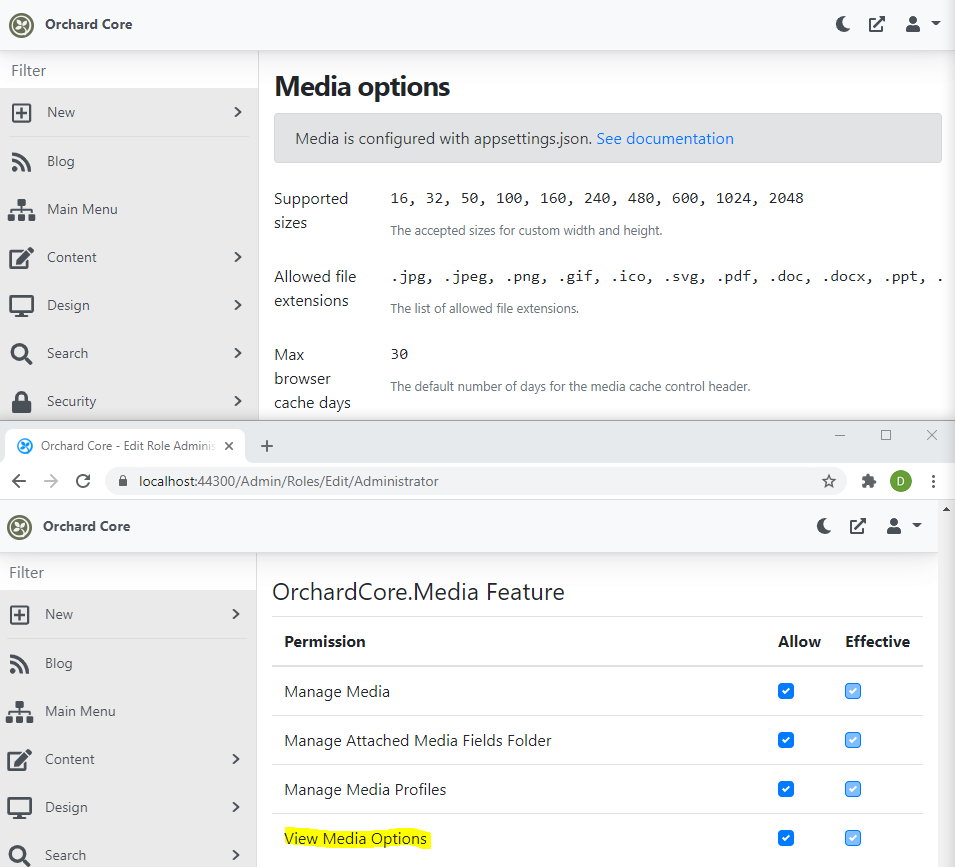
Task: Toggle Allow for Manage Attached Media Fields Folder
Action: coord(786,740)
